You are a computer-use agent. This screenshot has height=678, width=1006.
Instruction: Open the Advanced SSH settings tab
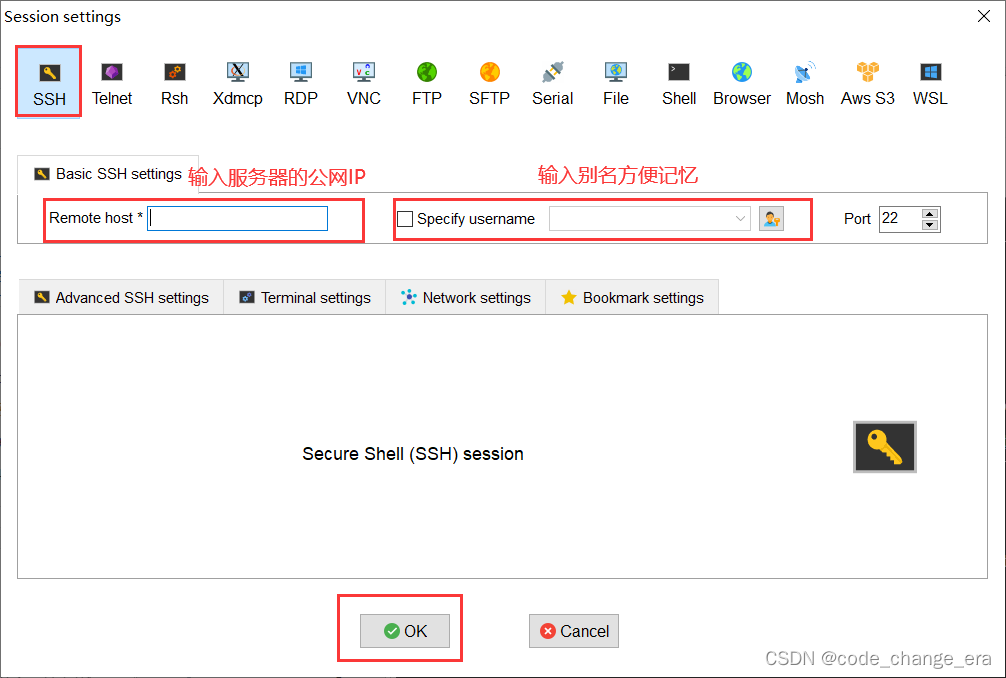122,298
